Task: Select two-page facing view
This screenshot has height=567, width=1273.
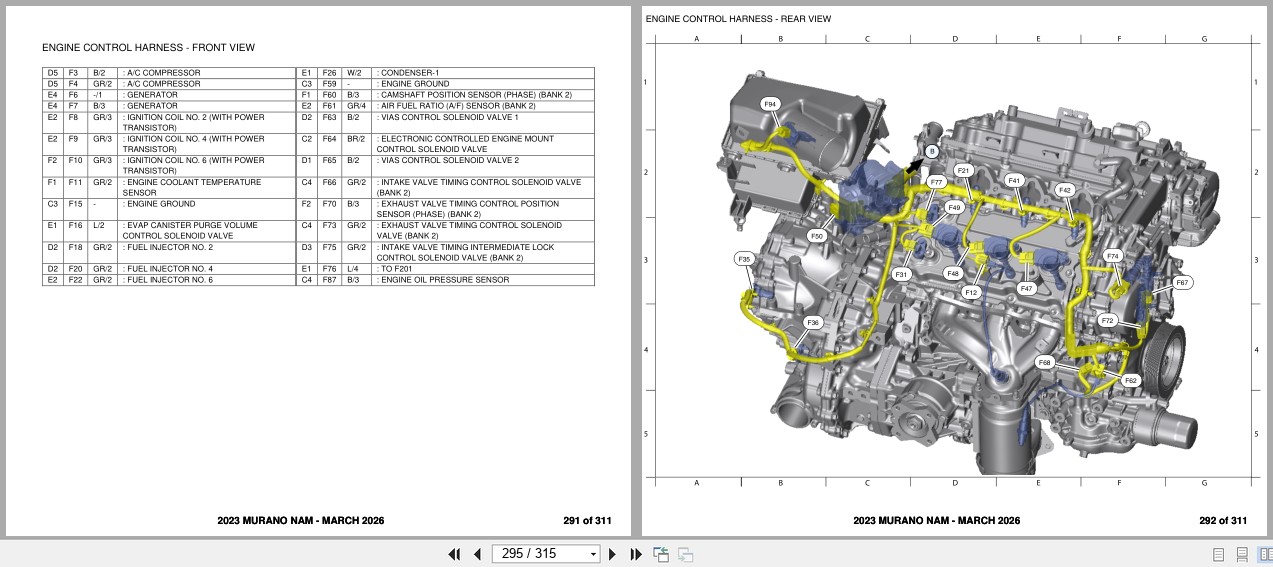Action: coord(1263,554)
